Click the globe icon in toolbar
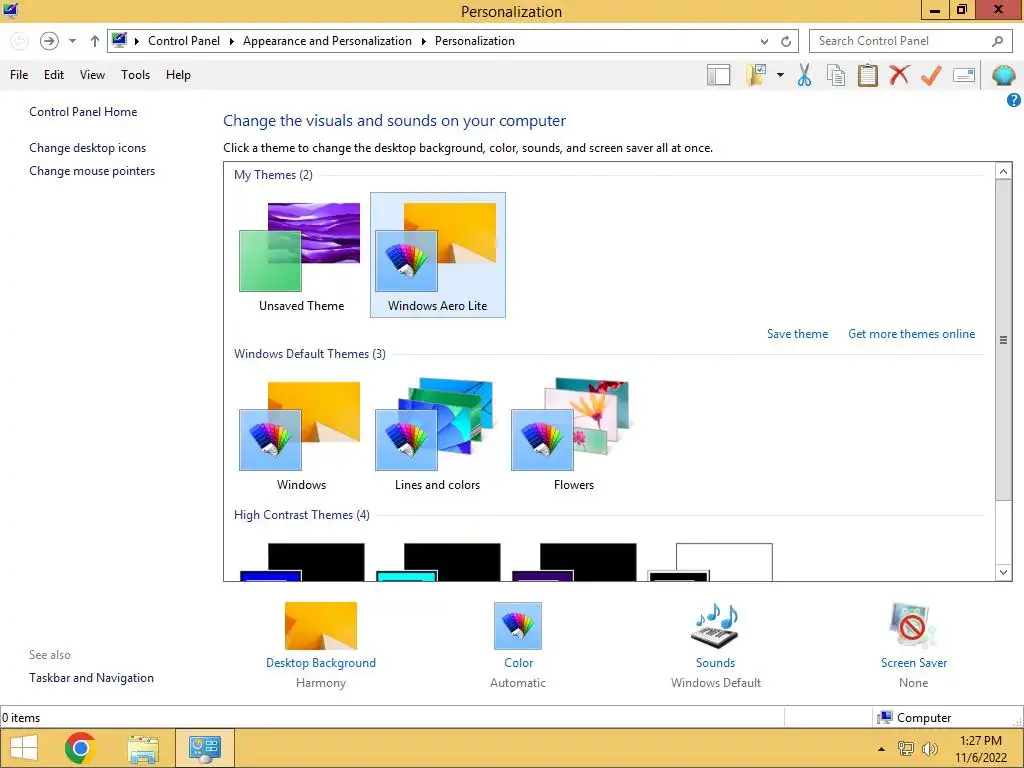The width and height of the screenshot is (1024, 768). click(x=1004, y=75)
